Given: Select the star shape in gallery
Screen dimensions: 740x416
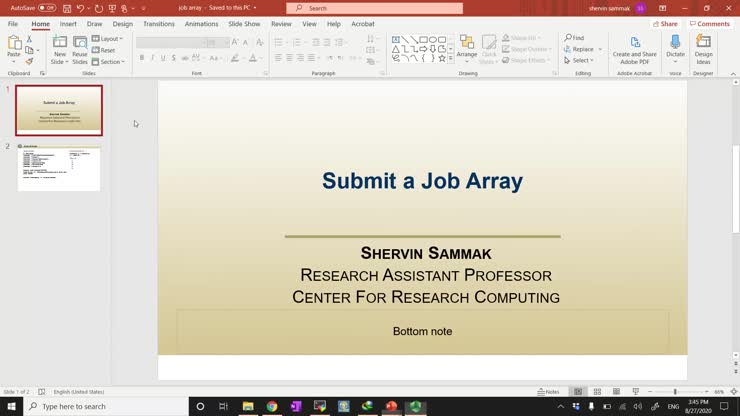Looking at the screenshot, I should pyautogui.click(x=442, y=59).
